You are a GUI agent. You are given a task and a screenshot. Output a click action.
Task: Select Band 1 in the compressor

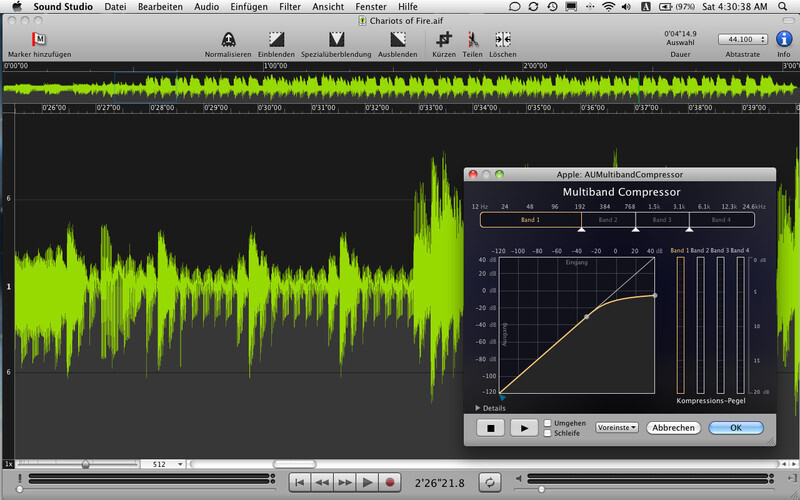click(x=531, y=220)
